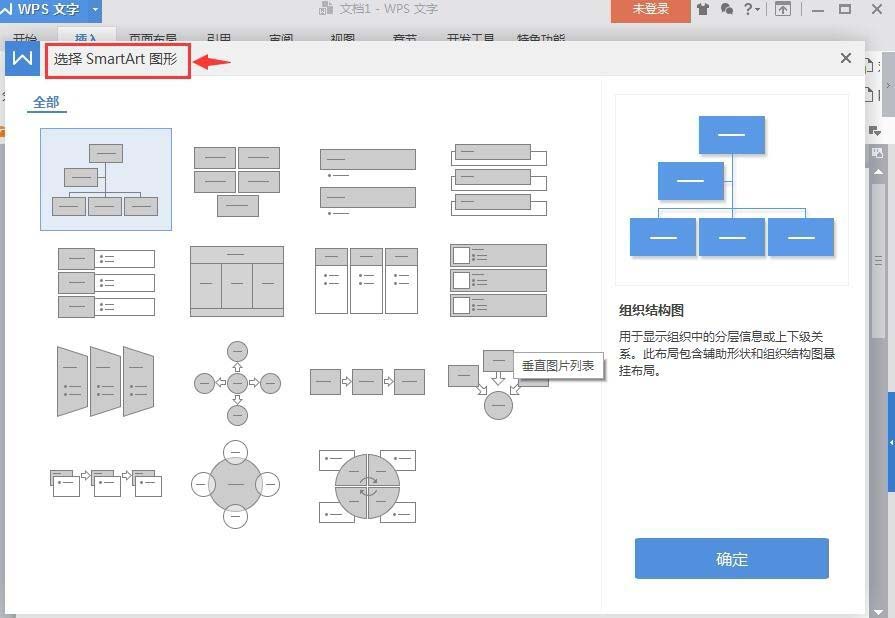Click the blue side panel expand handle
This screenshot has height=618, width=895.
[891, 442]
